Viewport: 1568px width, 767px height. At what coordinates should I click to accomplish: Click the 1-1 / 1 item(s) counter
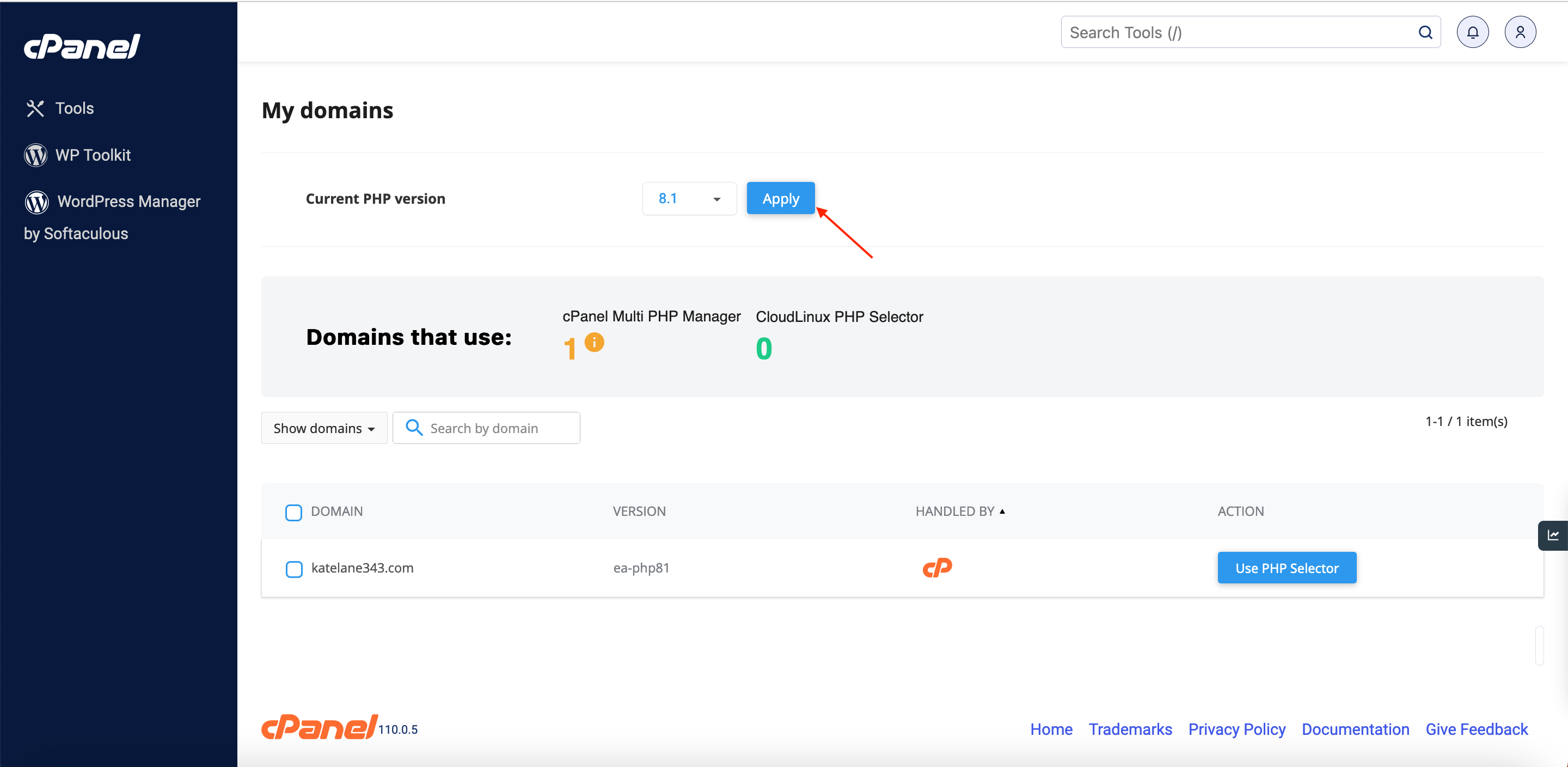coord(1466,421)
